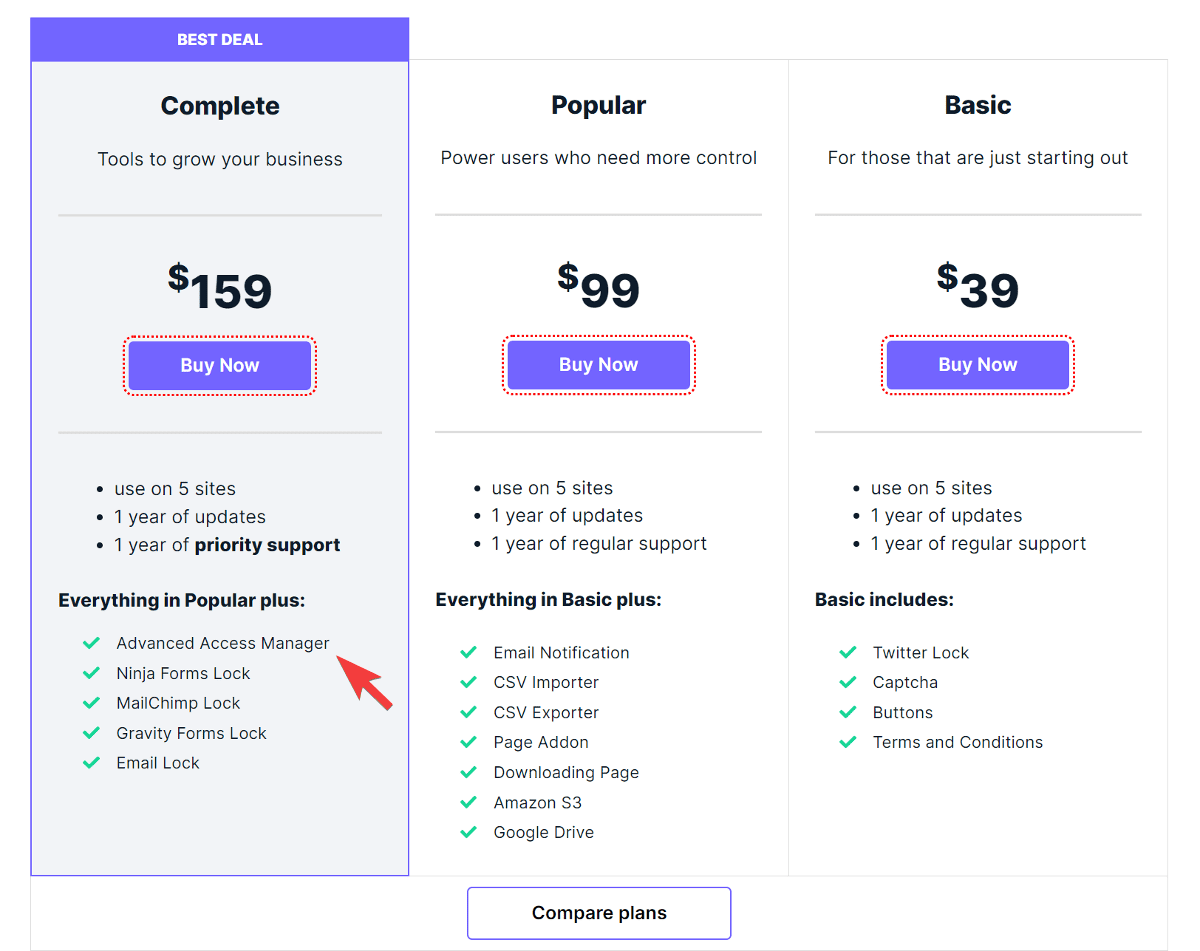
Task: Click checkmark icon beside Advanced Access Manager
Action: coord(91,643)
